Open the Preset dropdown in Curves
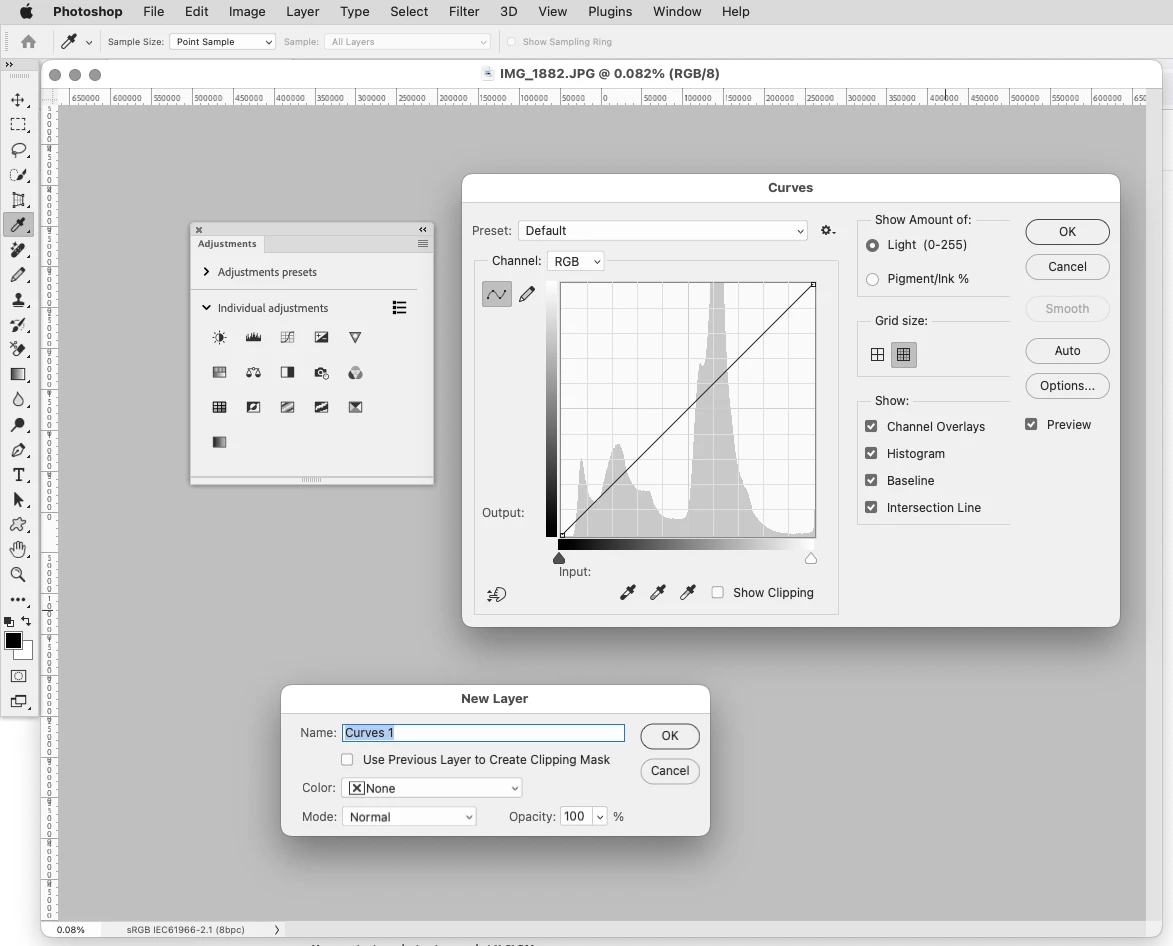Screen dimensions: 1173x946 pos(663,230)
